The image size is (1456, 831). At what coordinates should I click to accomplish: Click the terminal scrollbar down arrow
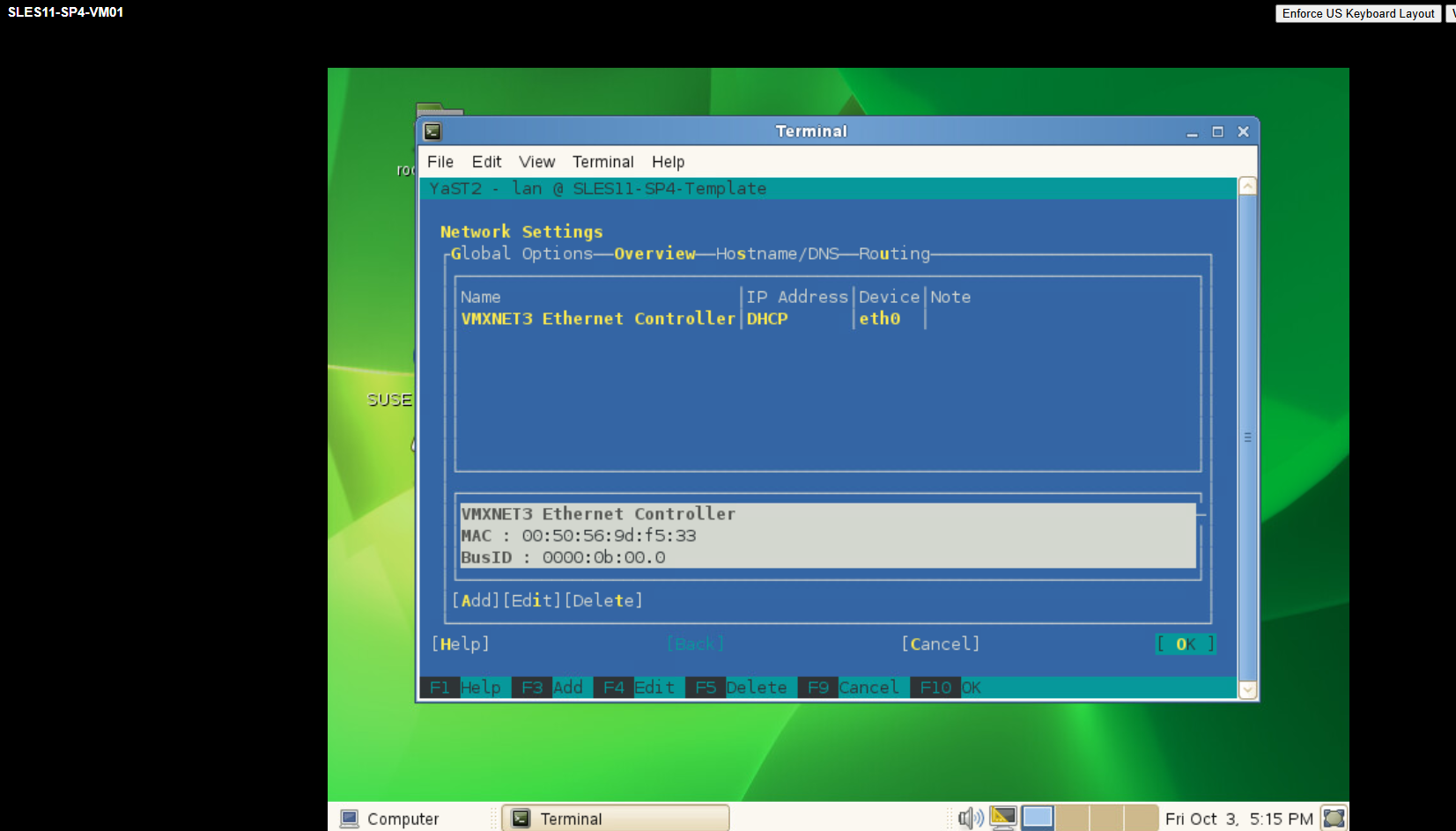1247,690
